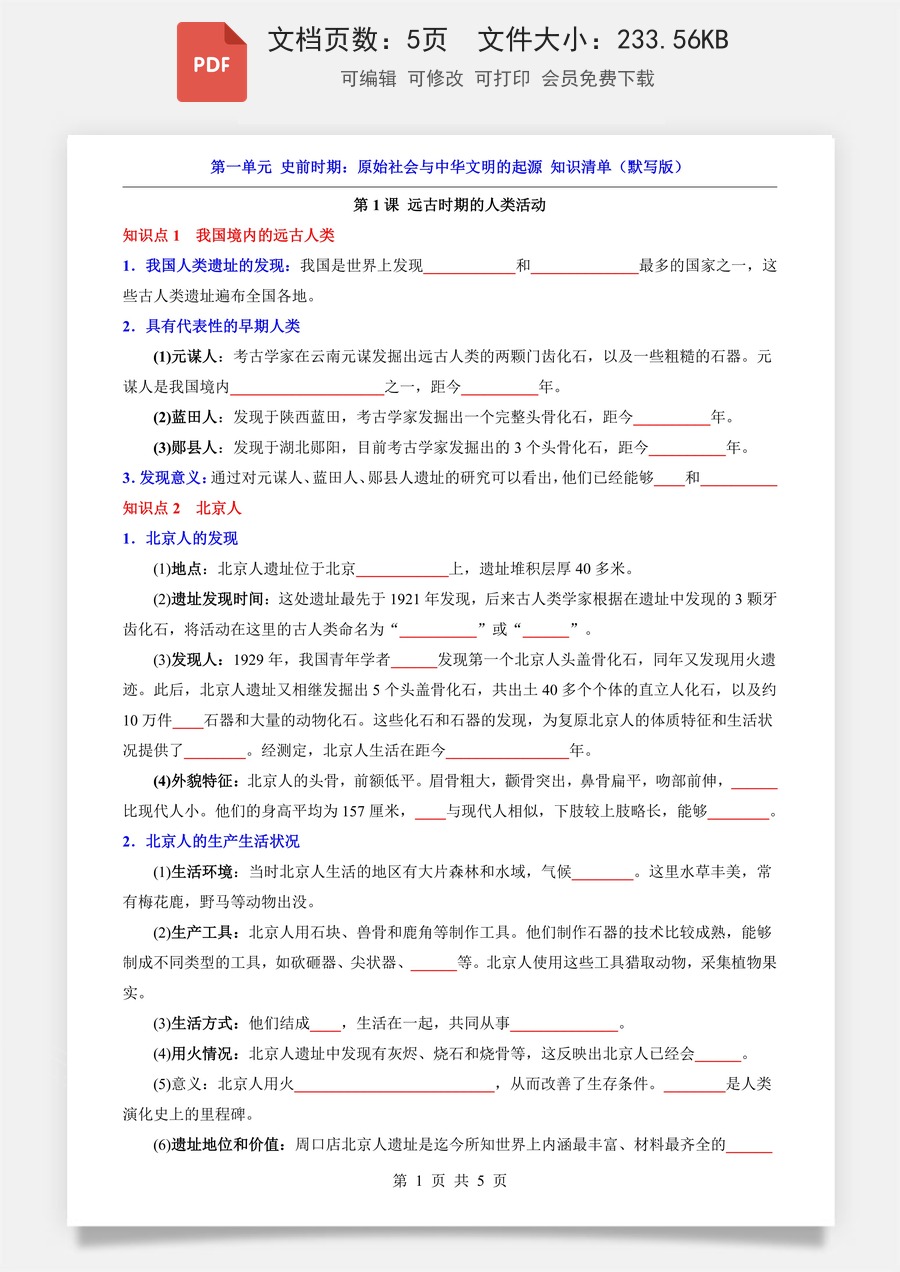Click the subheading '2. 北京人的生产生活状况'

(211, 842)
